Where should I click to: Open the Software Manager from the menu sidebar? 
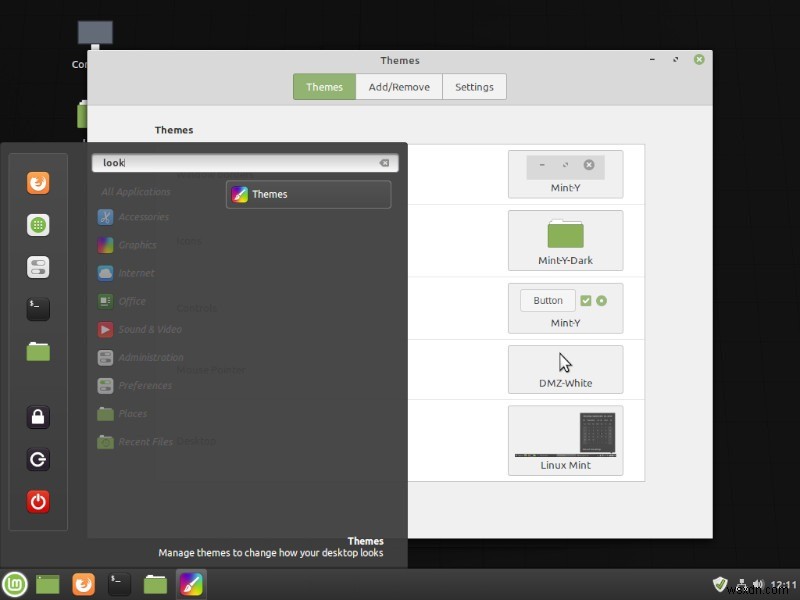click(x=37, y=225)
